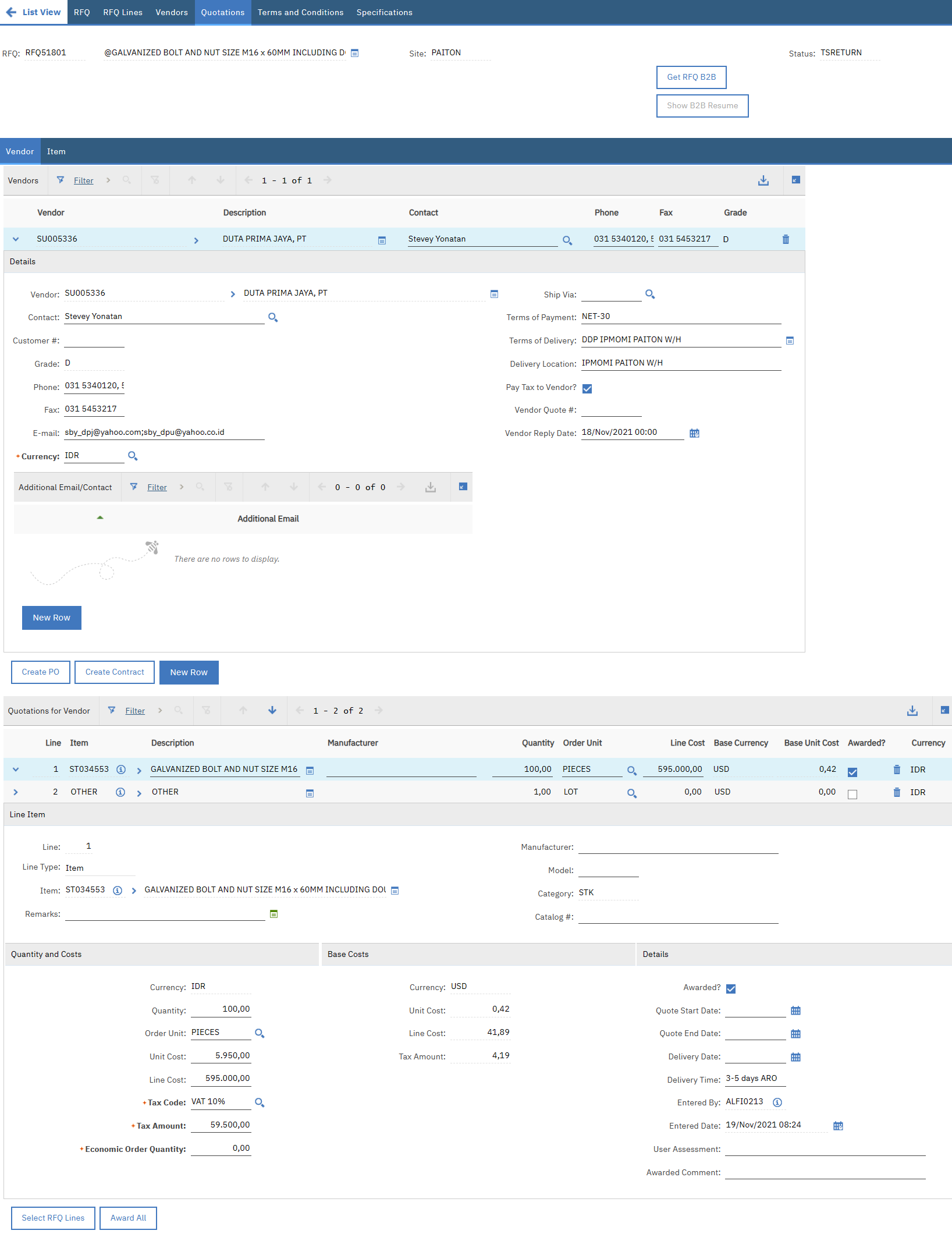Click the Vendor Quote # input field
Image resolution: width=952 pixels, height=1234 pixels.
click(611, 410)
